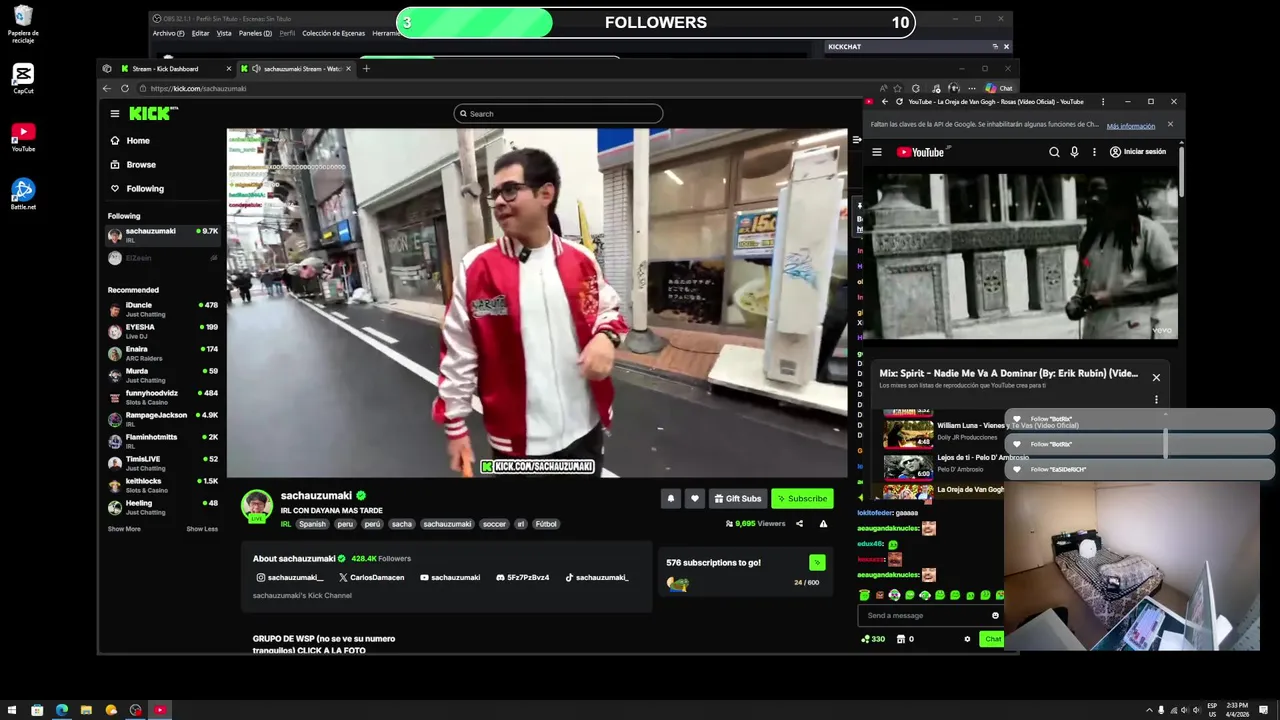Select the Spanish tag

[312, 524]
